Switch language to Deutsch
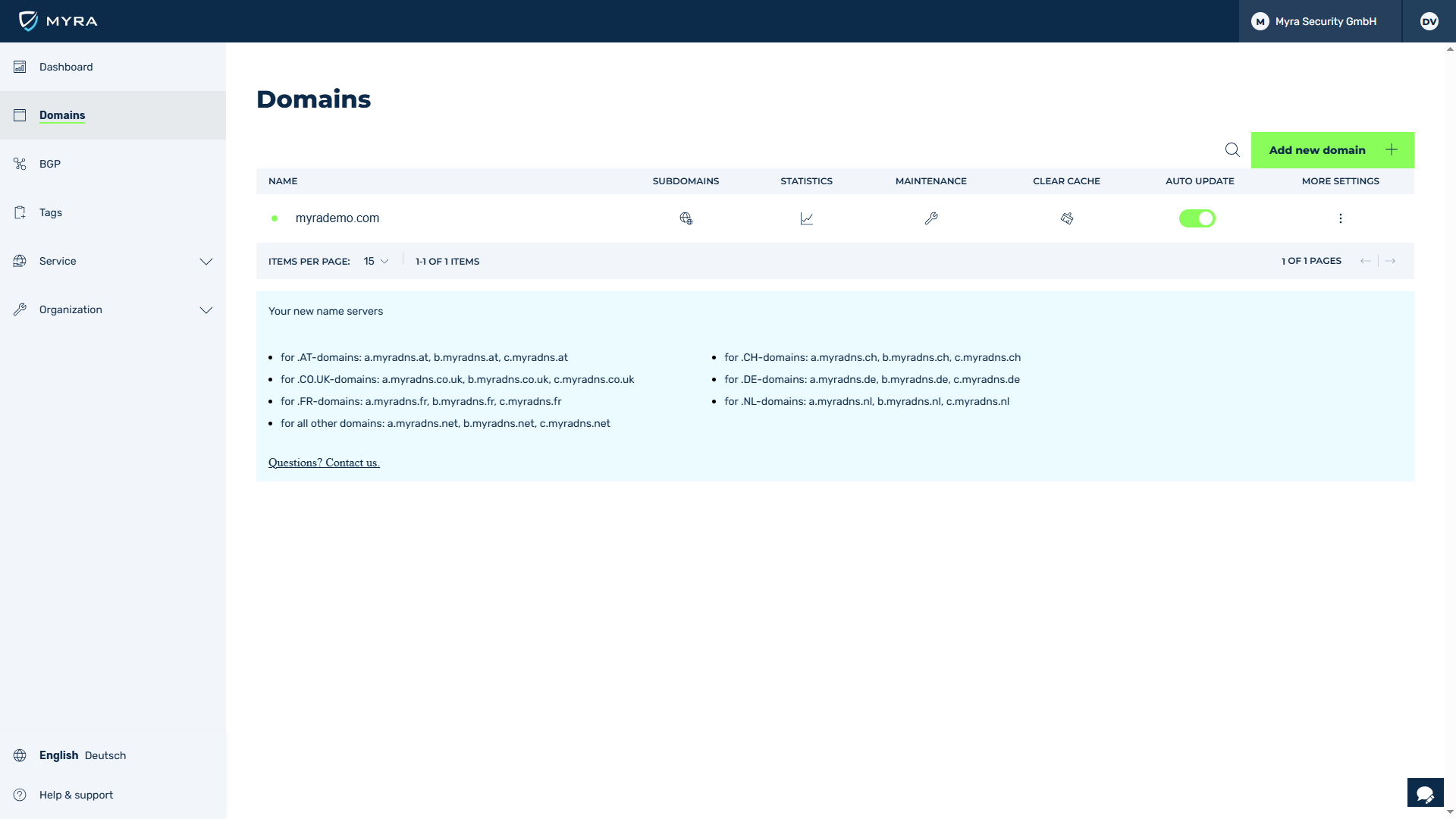 tap(105, 755)
